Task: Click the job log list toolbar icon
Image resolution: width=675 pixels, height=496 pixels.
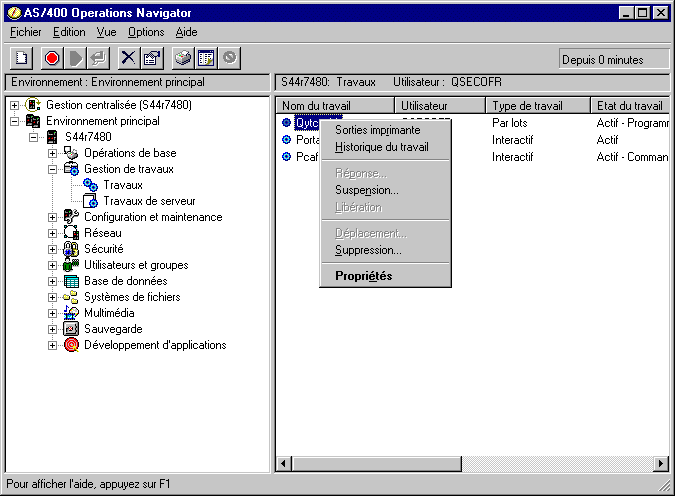Action: click(x=206, y=58)
